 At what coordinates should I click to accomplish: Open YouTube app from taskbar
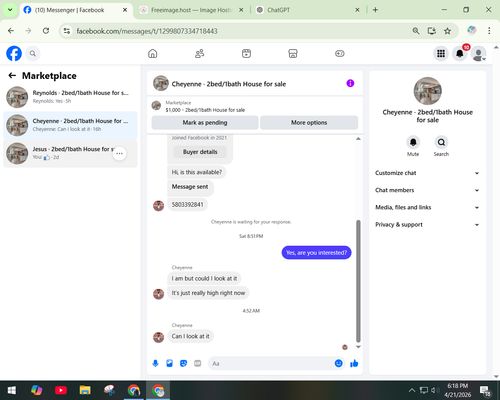click(x=61, y=390)
